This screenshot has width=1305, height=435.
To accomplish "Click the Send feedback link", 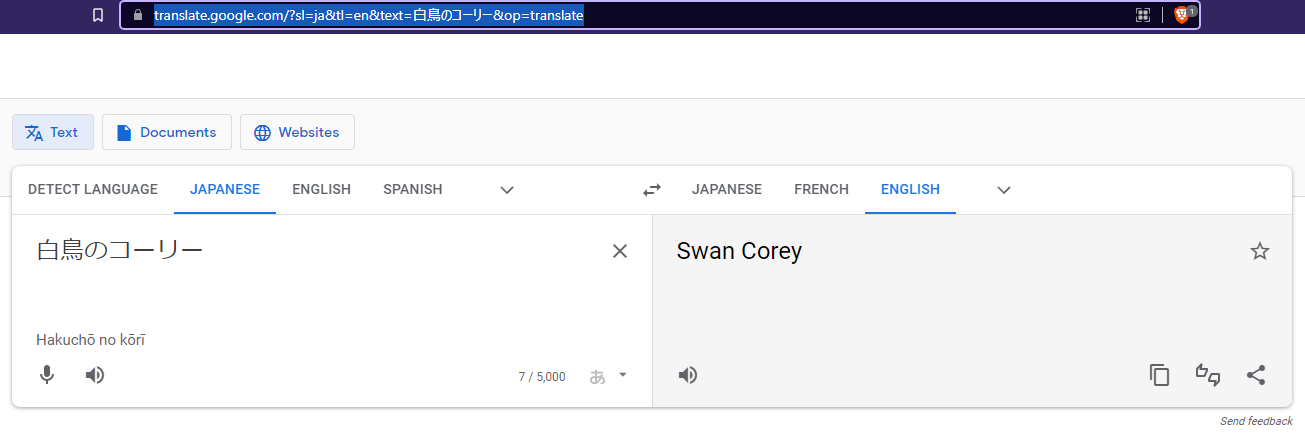I will 1256,421.
